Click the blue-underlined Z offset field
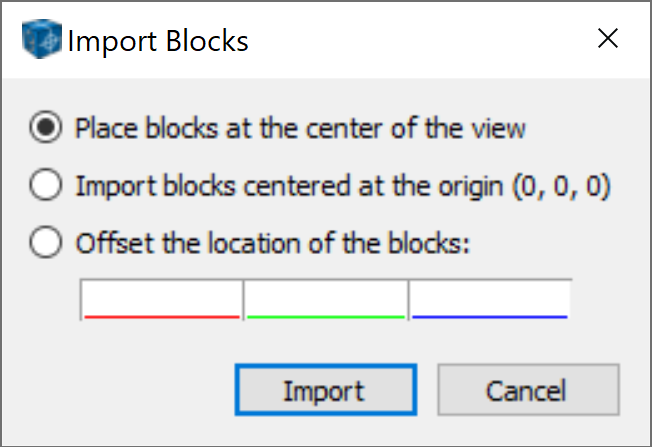The width and height of the screenshot is (652, 447). (489, 299)
